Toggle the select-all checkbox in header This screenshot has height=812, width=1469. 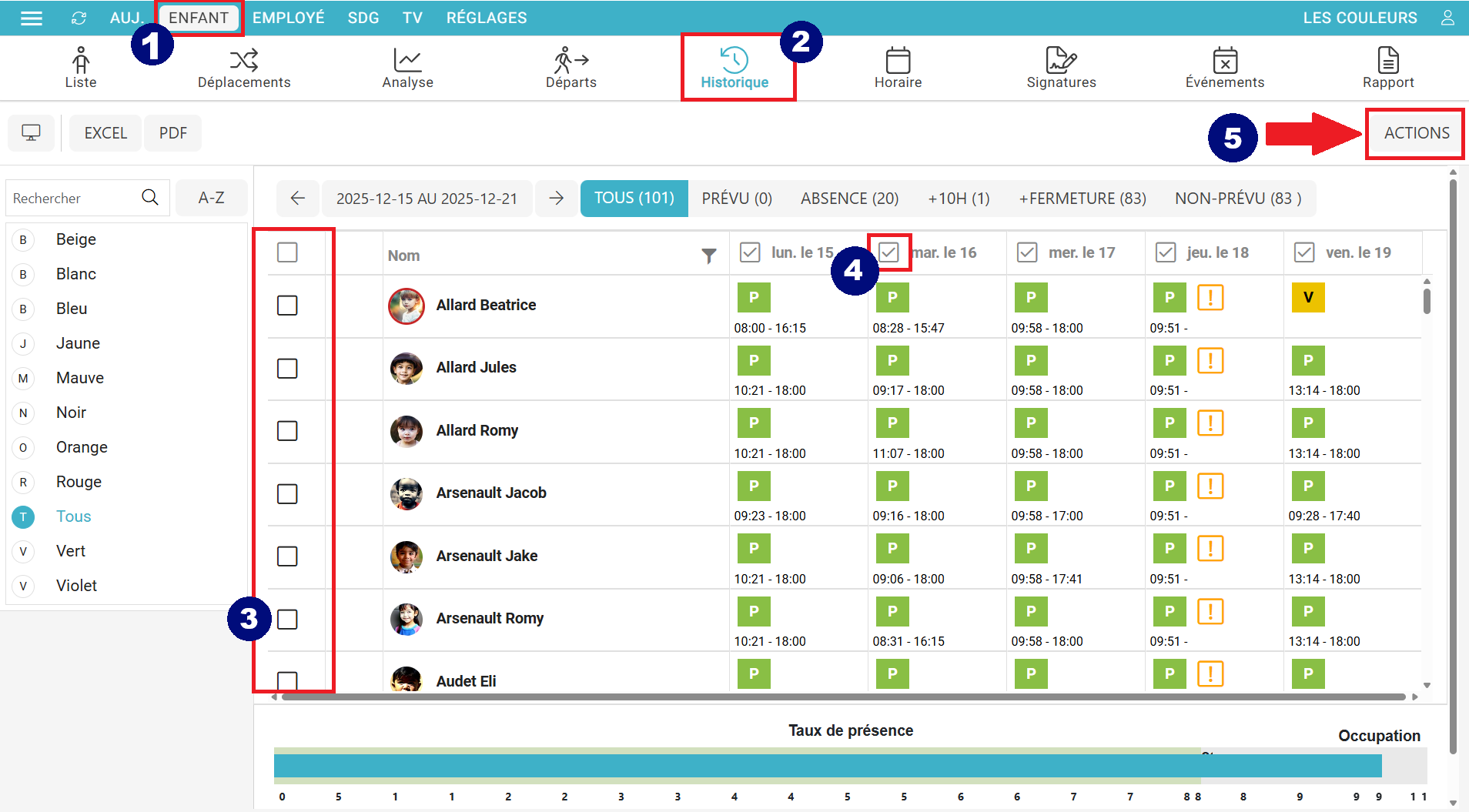pyautogui.click(x=287, y=252)
